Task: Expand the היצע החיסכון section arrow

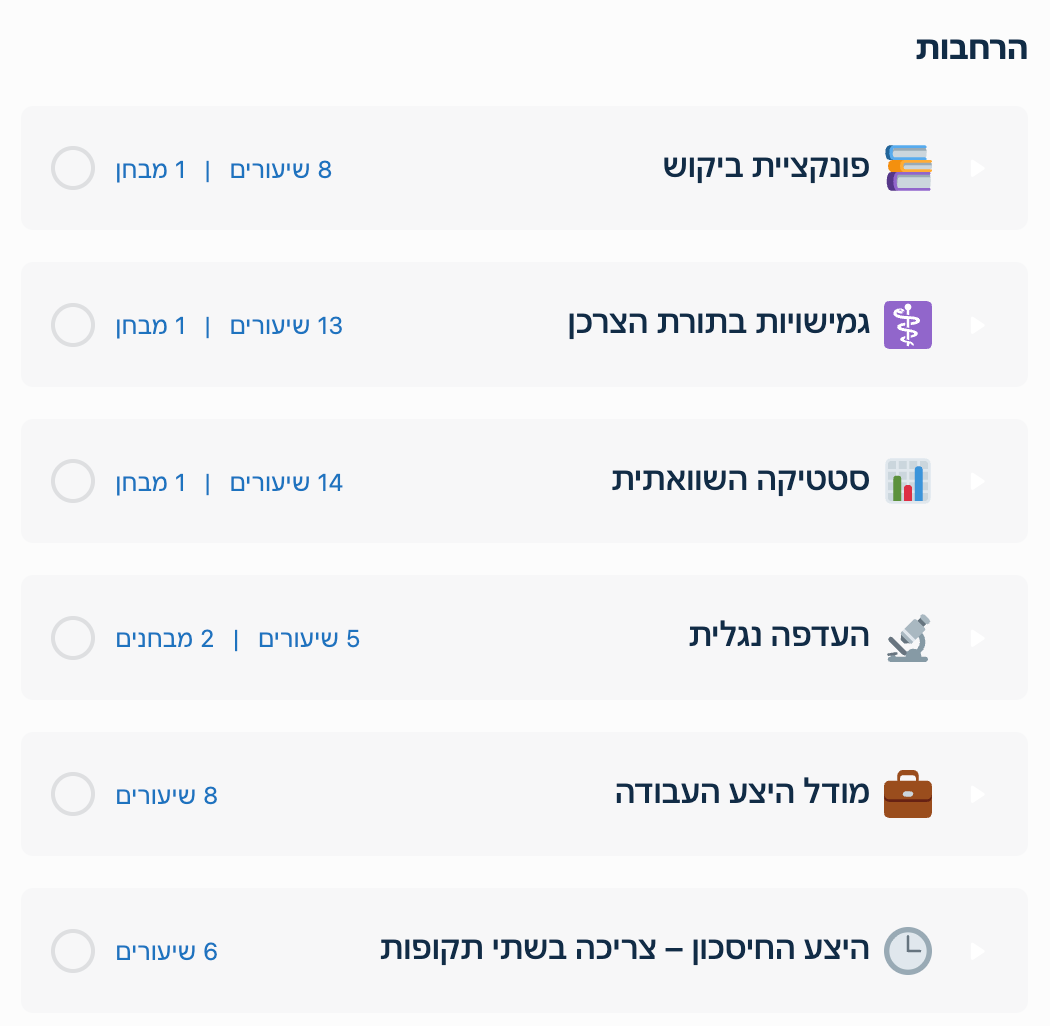Action: (x=978, y=951)
